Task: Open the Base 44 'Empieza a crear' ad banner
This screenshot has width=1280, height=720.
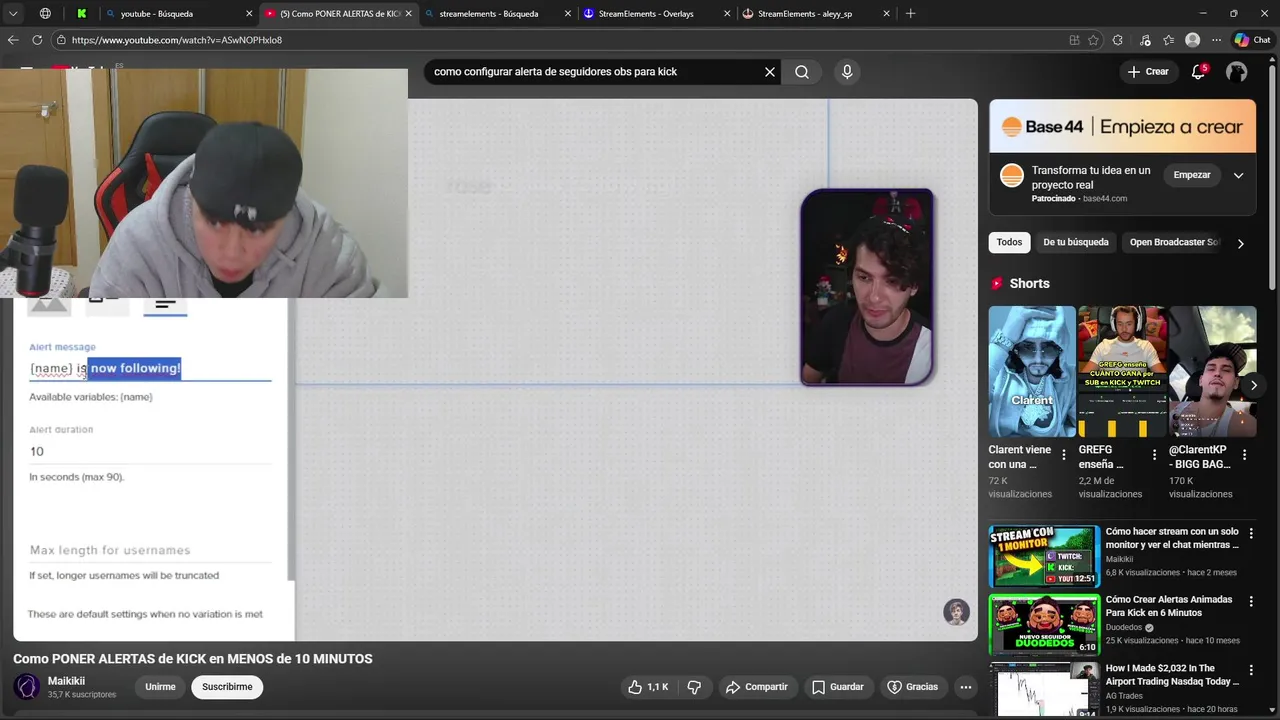Action: pos(1122,127)
